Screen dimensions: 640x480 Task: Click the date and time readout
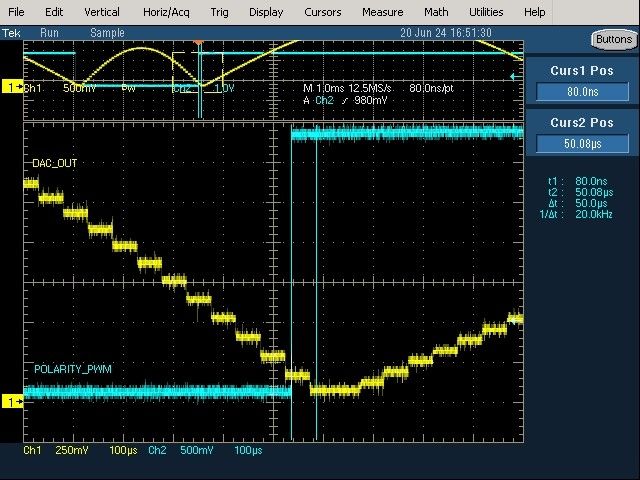point(446,33)
